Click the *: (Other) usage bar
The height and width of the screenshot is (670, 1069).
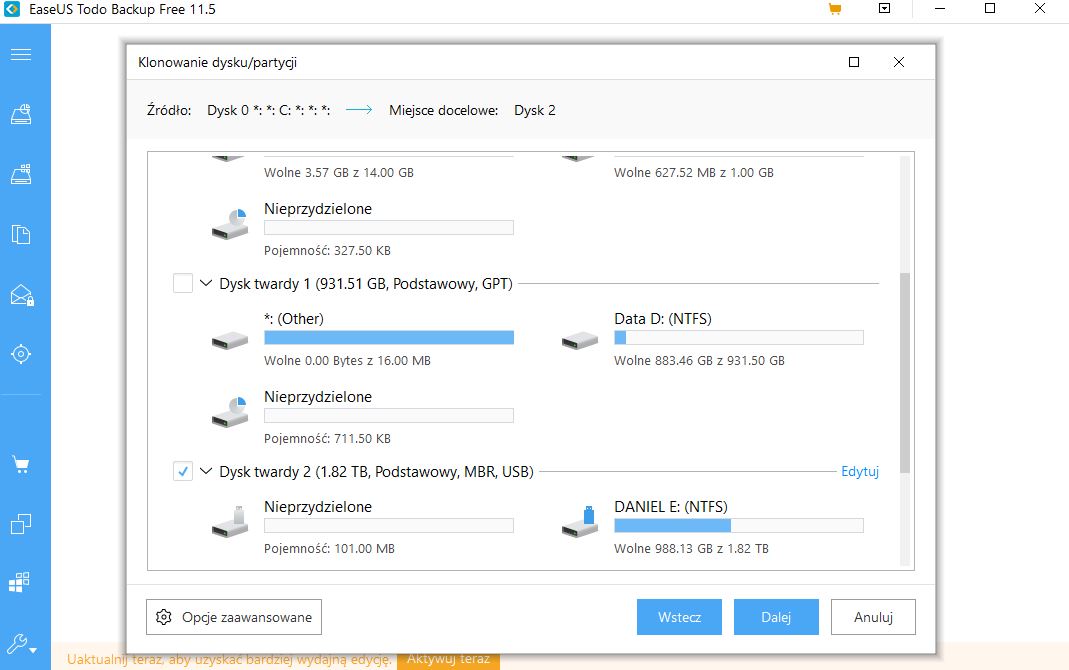[x=389, y=337]
